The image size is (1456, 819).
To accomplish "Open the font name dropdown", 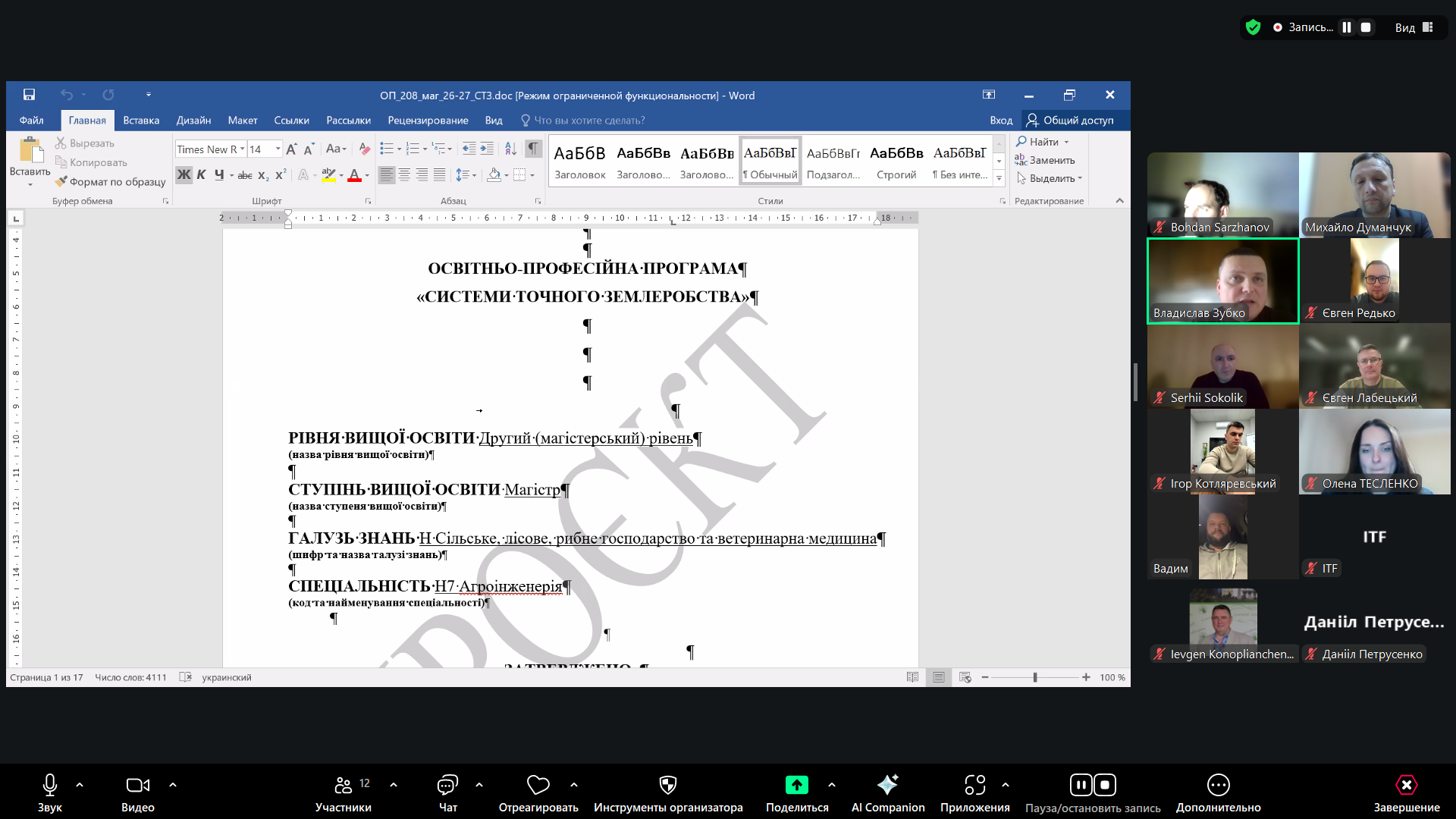I will (243, 149).
